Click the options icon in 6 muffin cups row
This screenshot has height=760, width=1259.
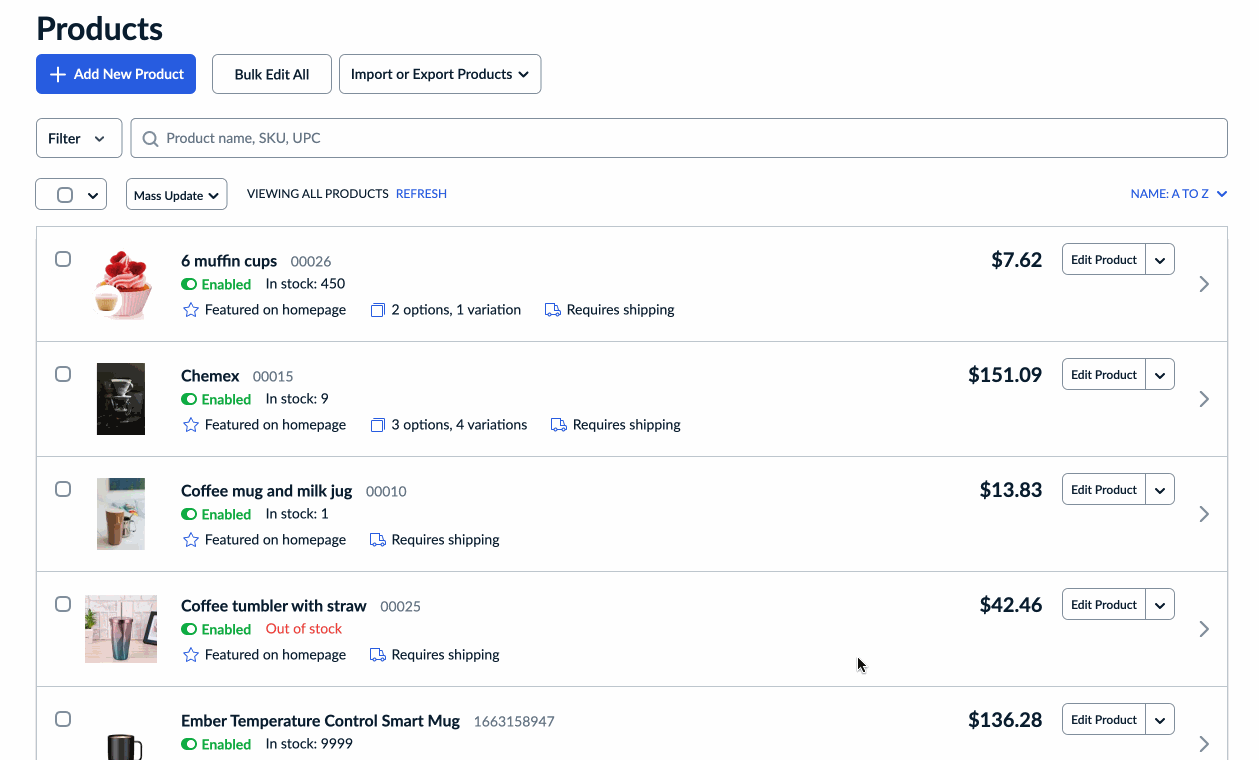(x=378, y=310)
